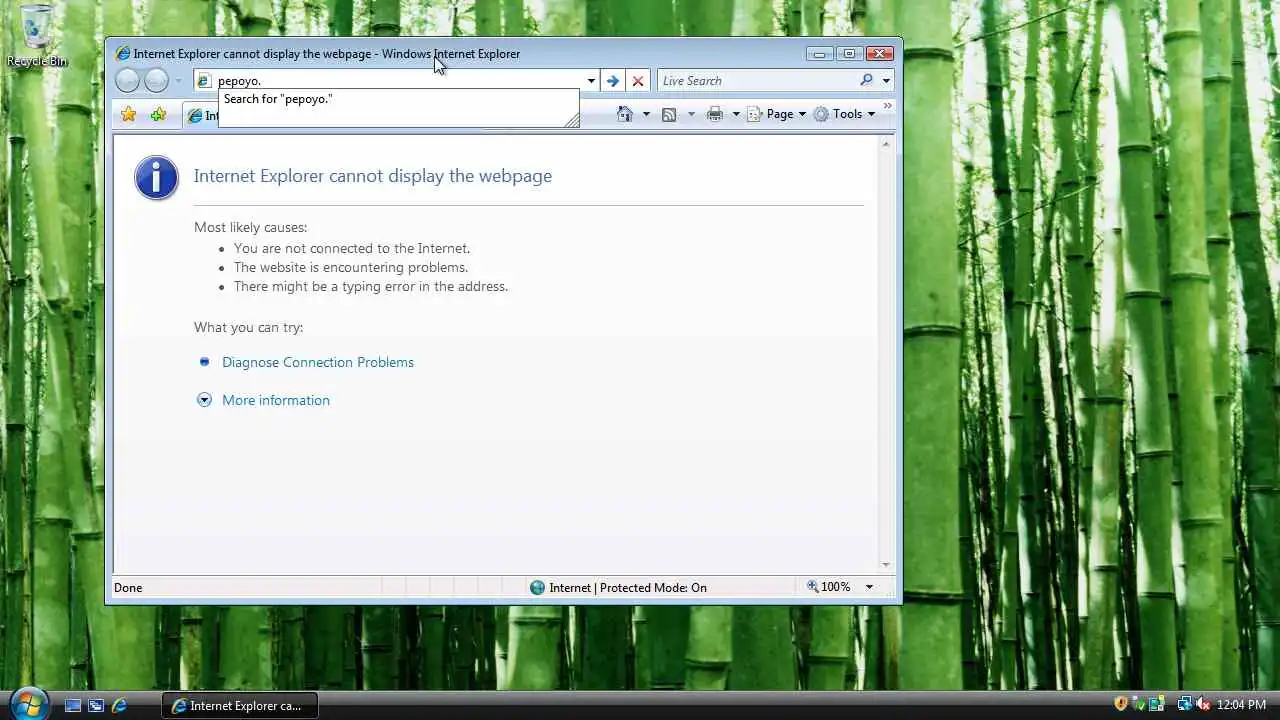Click the page scrollbar up arrow
This screenshot has width=1280, height=720.
pyautogui.click(x=885, y=144)
